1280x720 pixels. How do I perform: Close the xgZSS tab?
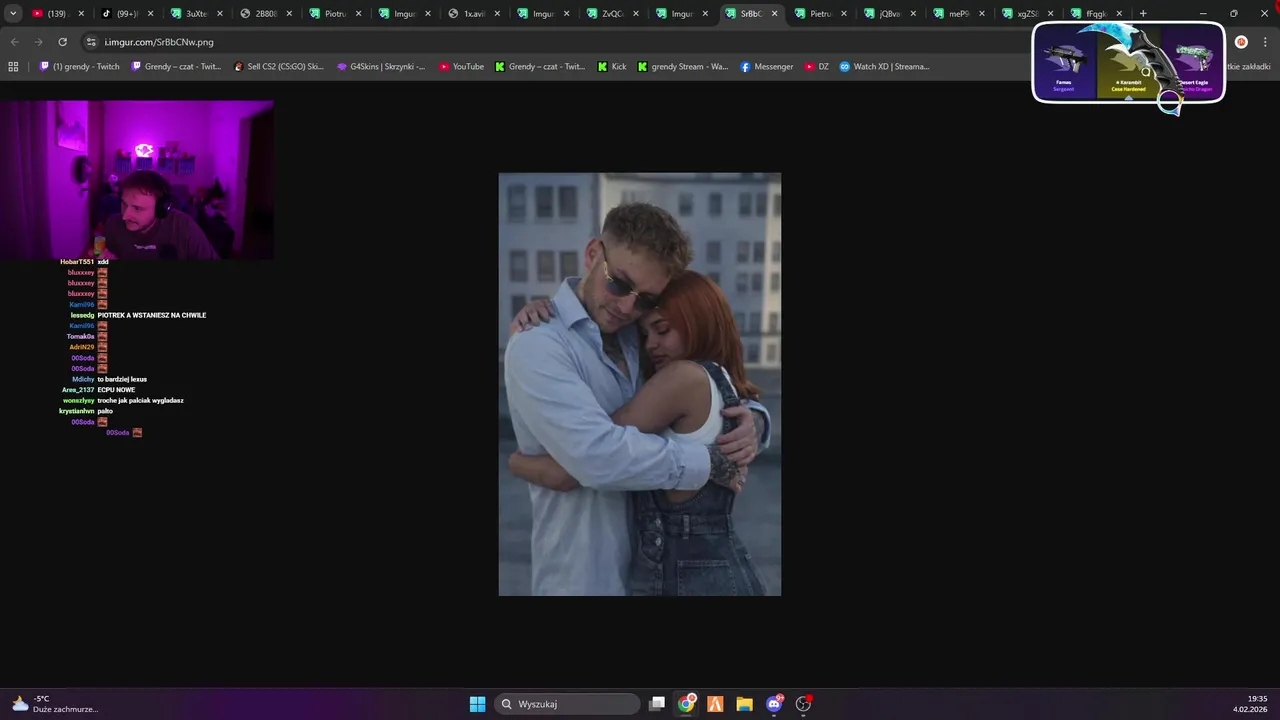[x=1050, y=14]
